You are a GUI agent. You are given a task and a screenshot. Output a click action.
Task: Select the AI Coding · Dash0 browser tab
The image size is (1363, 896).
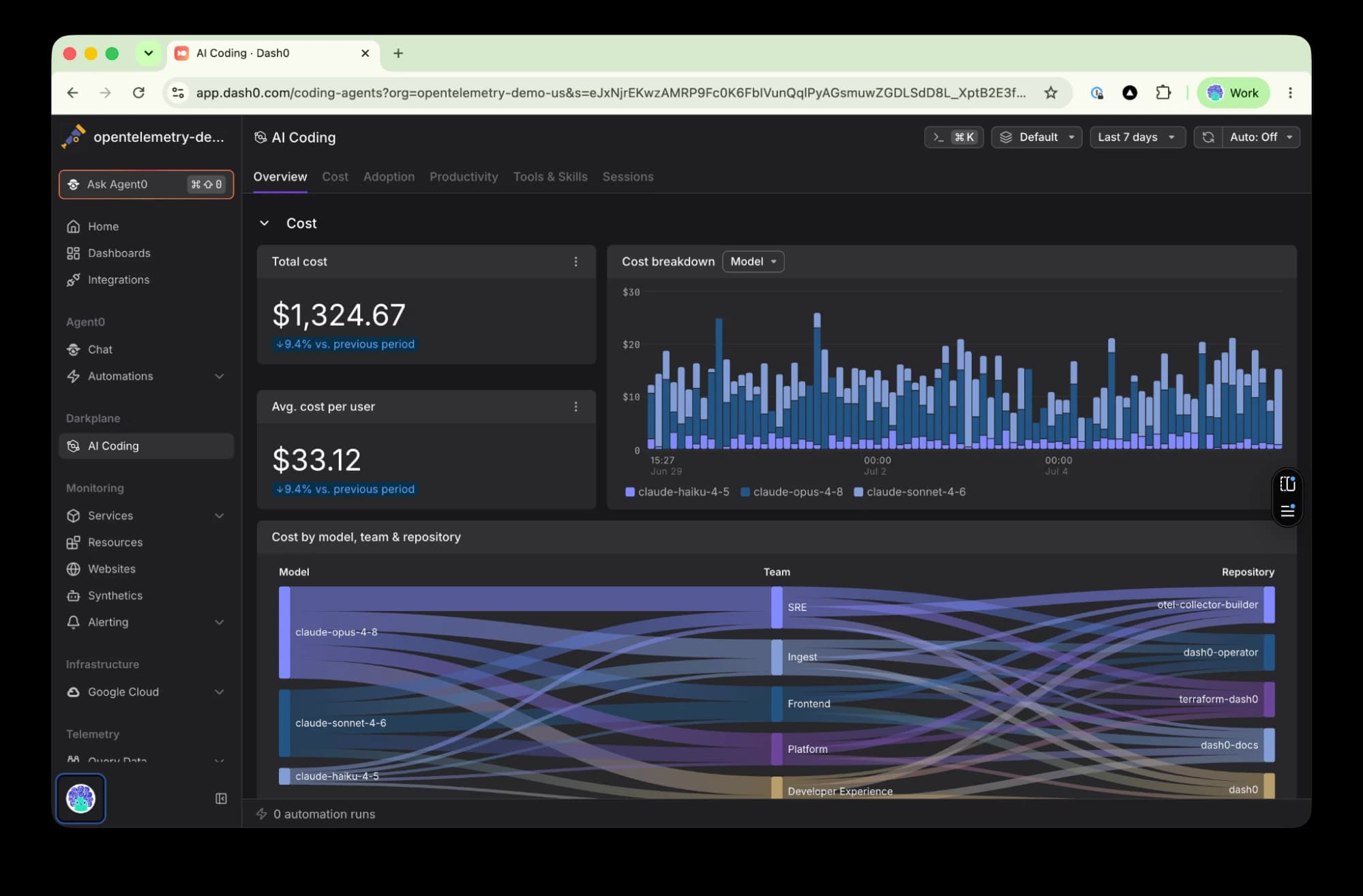click(273, 53)
